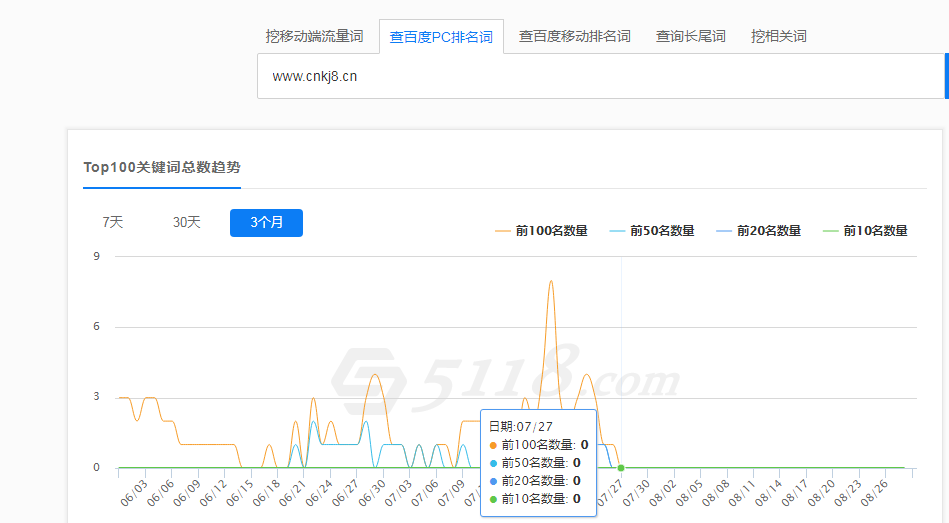The height and width of the screenshot is (523, 949).
Task: Toggle the 前10名数量 legend series
Action: pos(865,231)
